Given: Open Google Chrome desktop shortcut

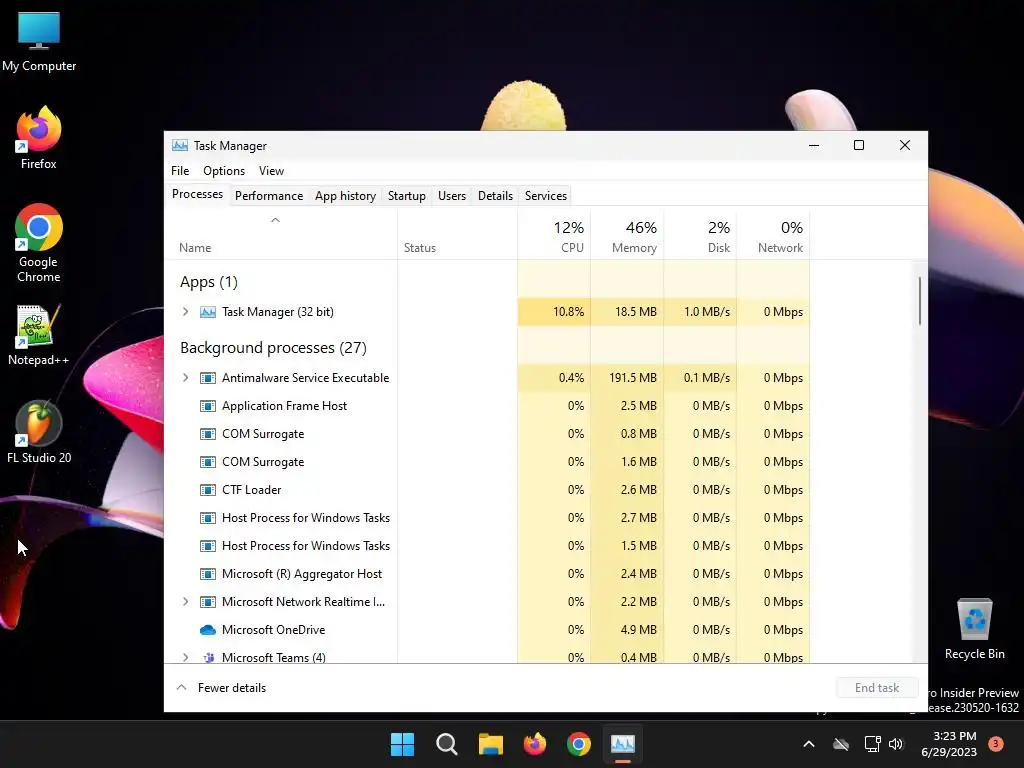Looking at the screenshot, I should [x=39, y=243].
